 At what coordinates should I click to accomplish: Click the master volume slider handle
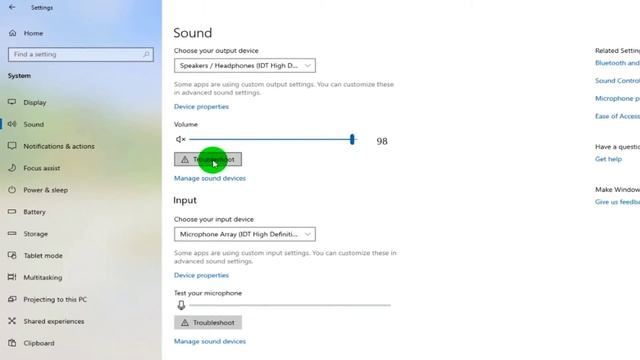click(x=352, y=139)
